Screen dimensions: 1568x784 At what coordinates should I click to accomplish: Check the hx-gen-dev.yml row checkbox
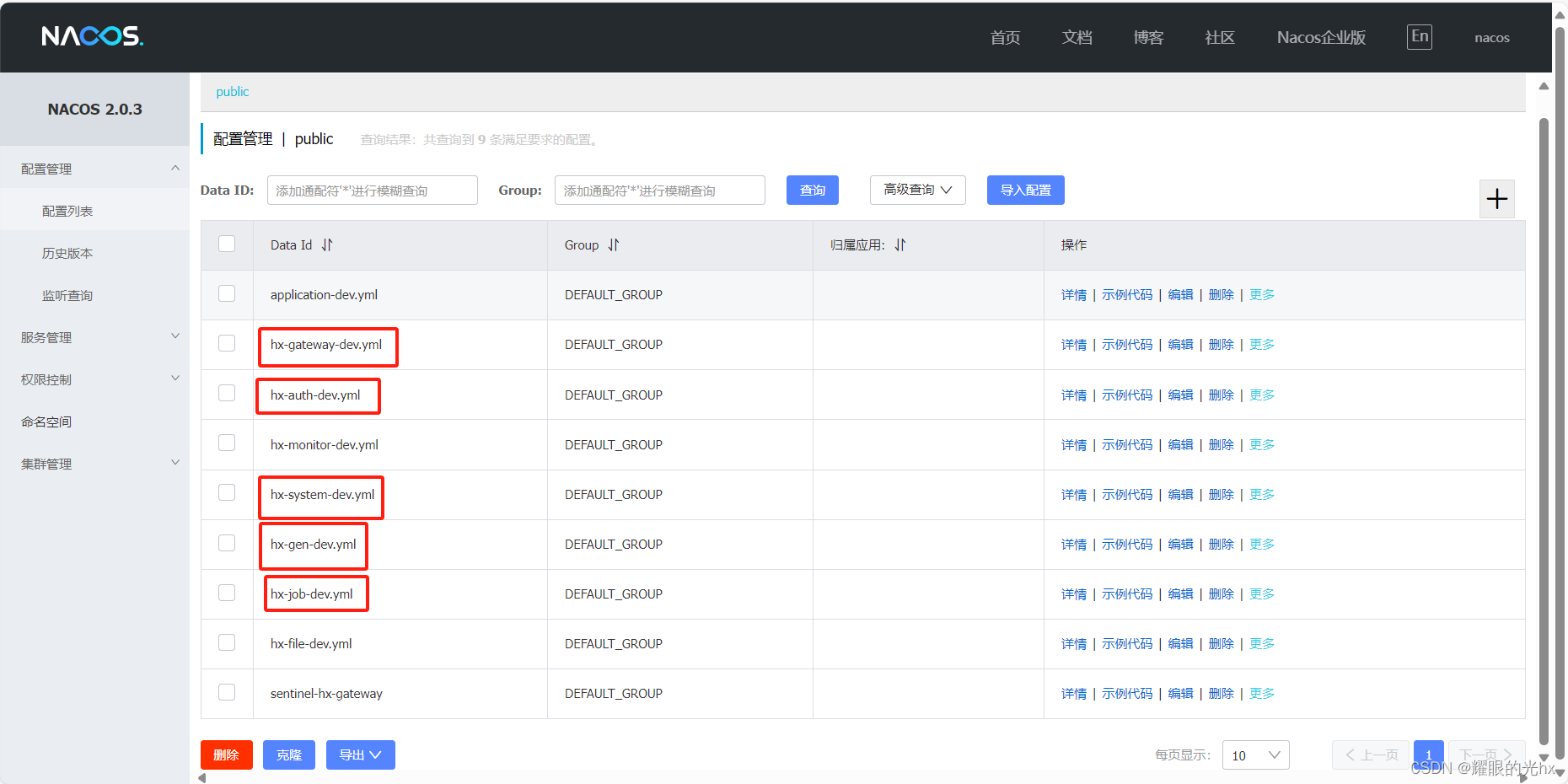227,543
